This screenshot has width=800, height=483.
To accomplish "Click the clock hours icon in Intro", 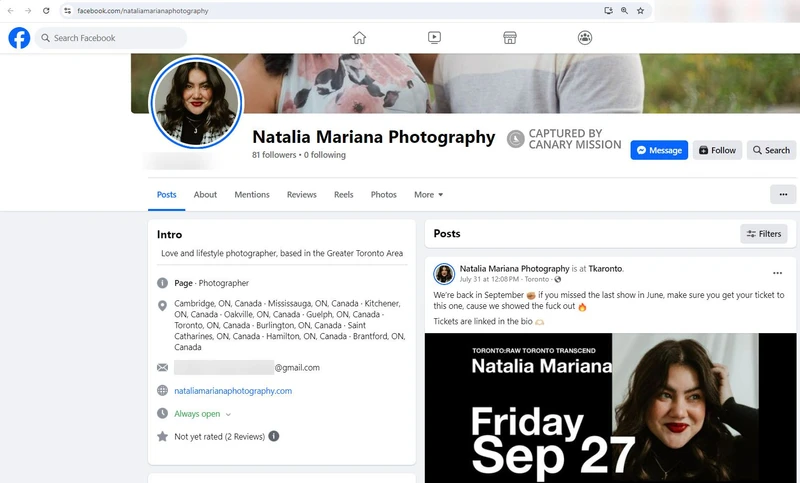I will click(x=162, y=413).
